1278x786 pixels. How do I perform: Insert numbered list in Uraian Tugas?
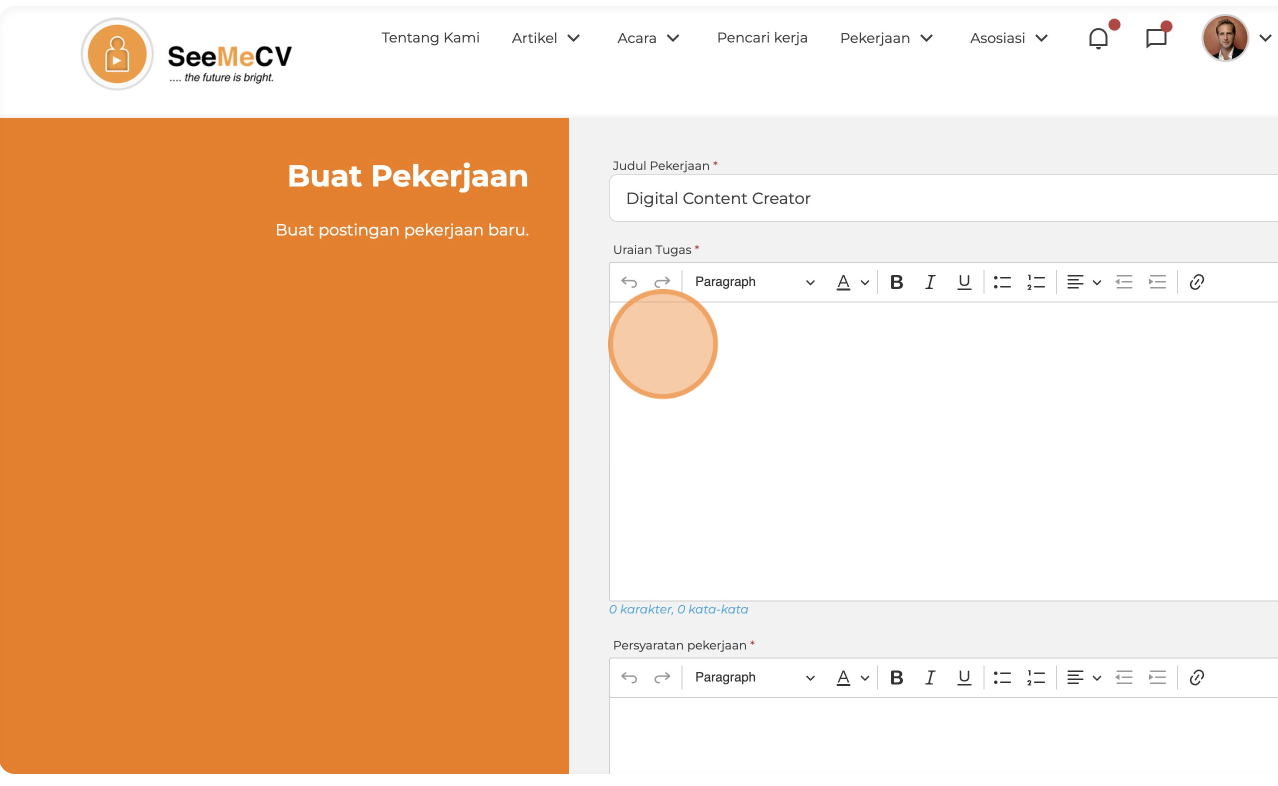(1036, 282)
